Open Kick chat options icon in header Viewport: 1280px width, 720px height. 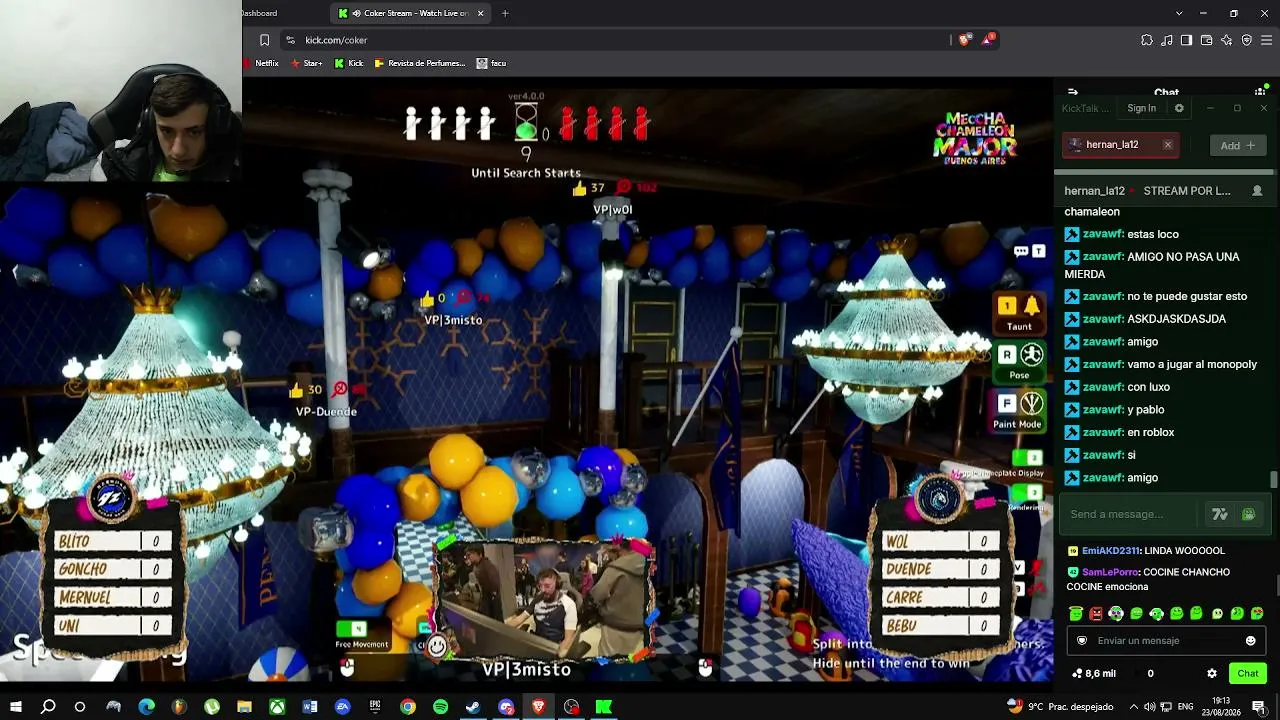coord(1260,92)
